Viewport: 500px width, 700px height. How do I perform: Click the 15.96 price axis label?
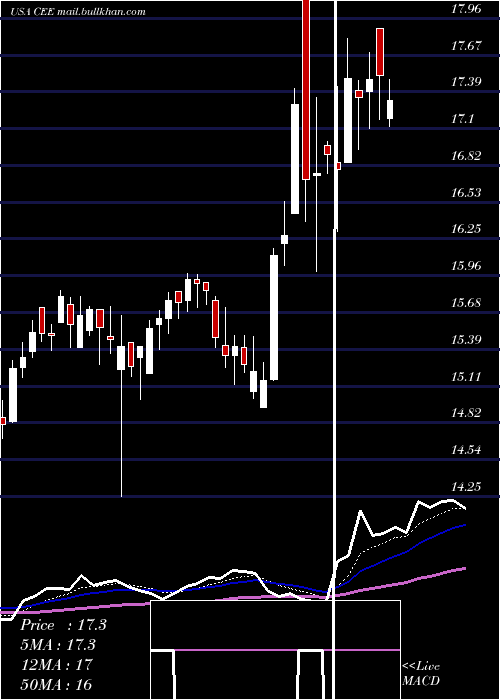(466, 267)
